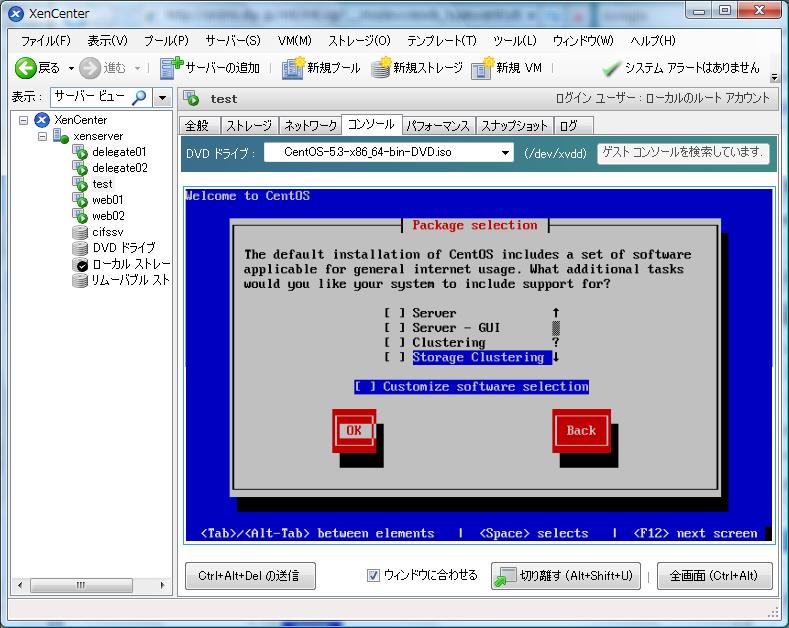The height and width of the screenshot is (628, 789).
Task: Click the xenserver host icon in tree
Action: point(61,136)
